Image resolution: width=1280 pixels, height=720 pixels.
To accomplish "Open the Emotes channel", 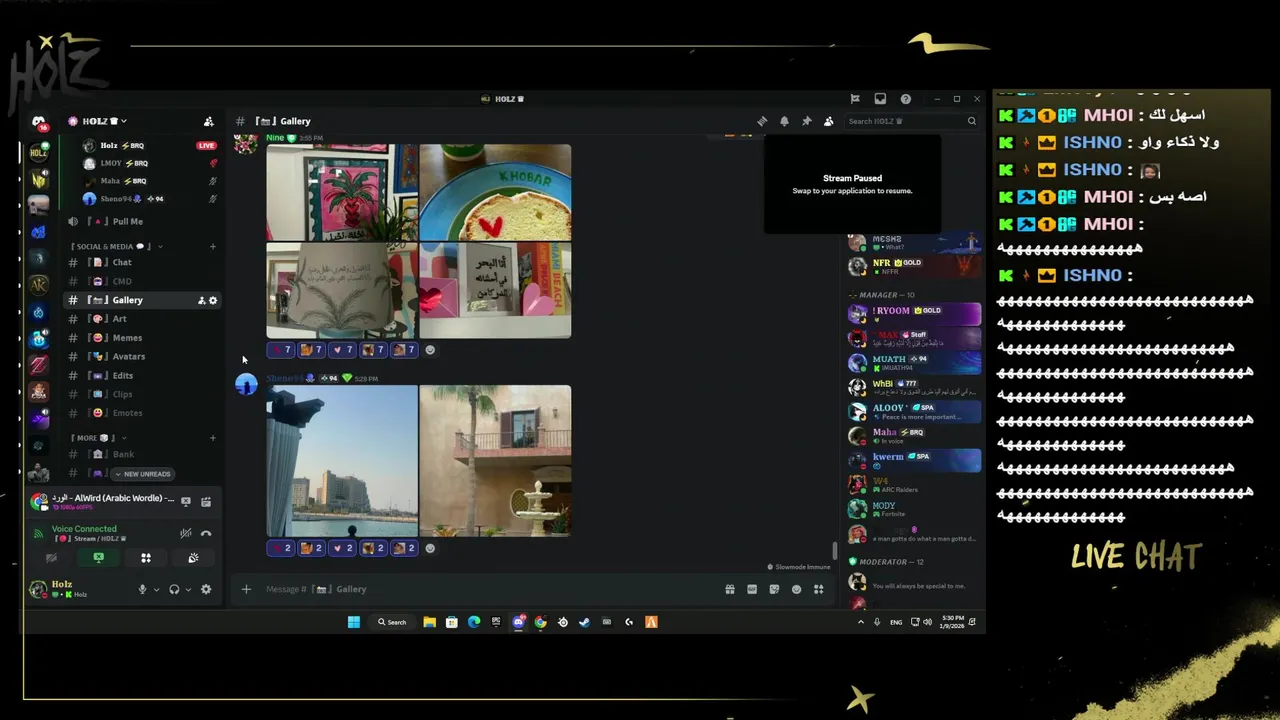I will pyautogui.click(x=140, y=413).
